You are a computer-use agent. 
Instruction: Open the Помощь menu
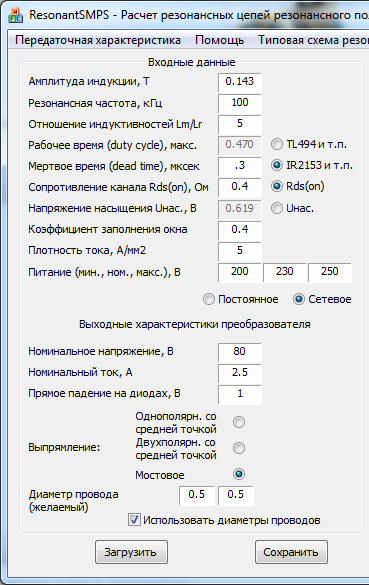click(x=219, y=40)
